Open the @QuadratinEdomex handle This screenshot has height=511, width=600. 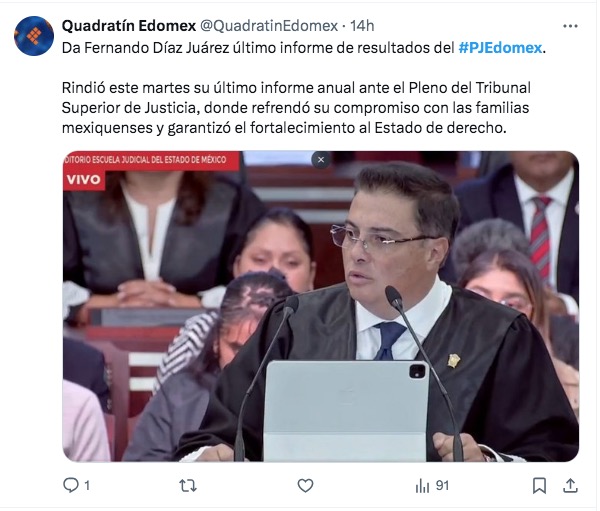(269, 26)
